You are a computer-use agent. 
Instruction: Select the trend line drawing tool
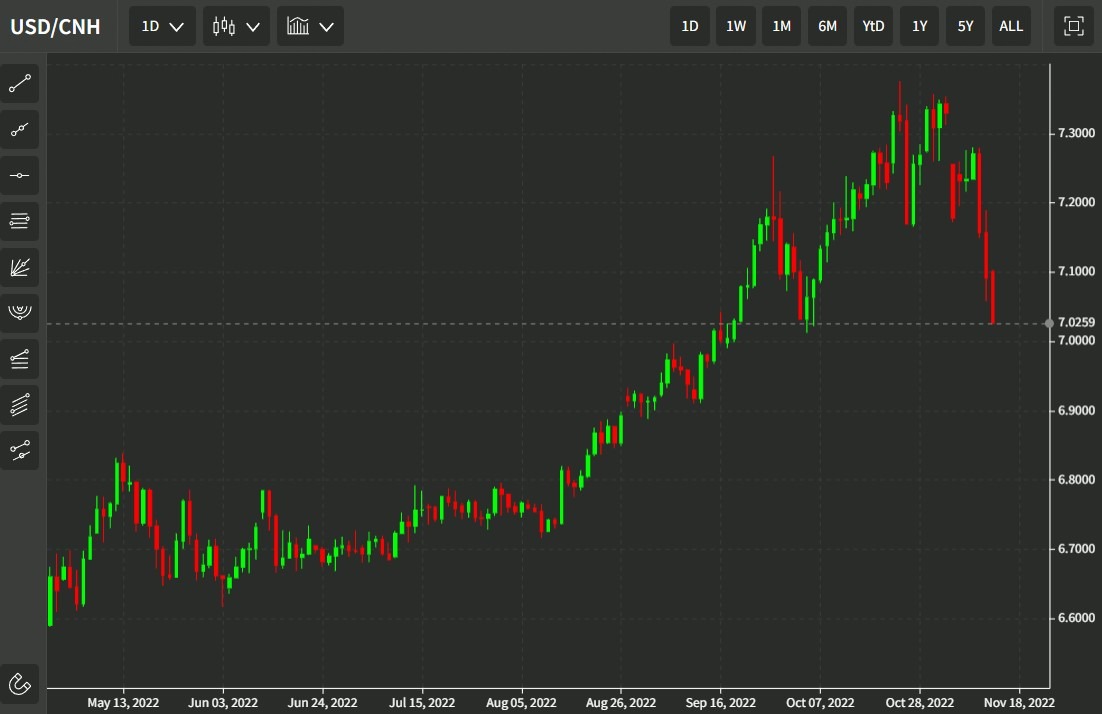point(20,84)
